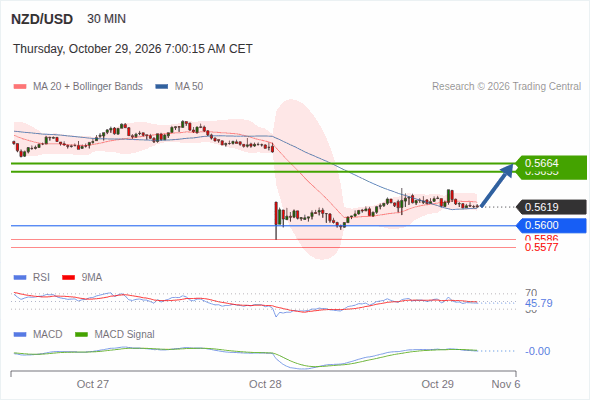The image size is (590, 400).
Task: Click the 'MACD Signal' legend label
Action: (125, 335)
